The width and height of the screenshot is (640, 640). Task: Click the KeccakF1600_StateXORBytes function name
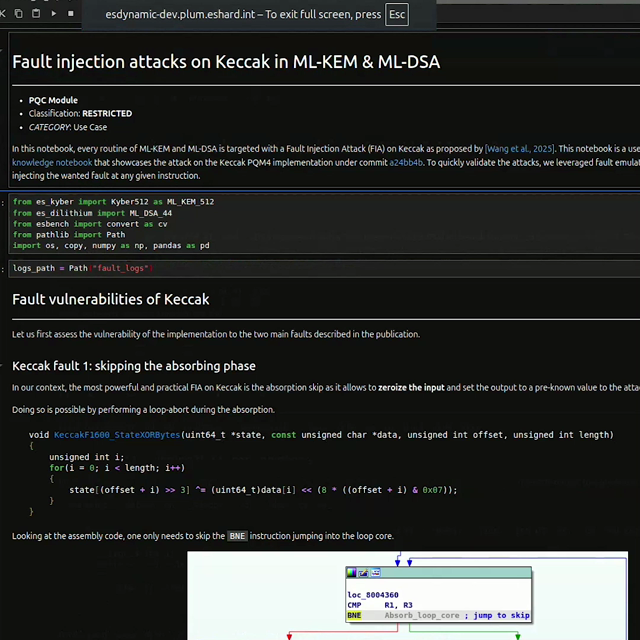117,435
